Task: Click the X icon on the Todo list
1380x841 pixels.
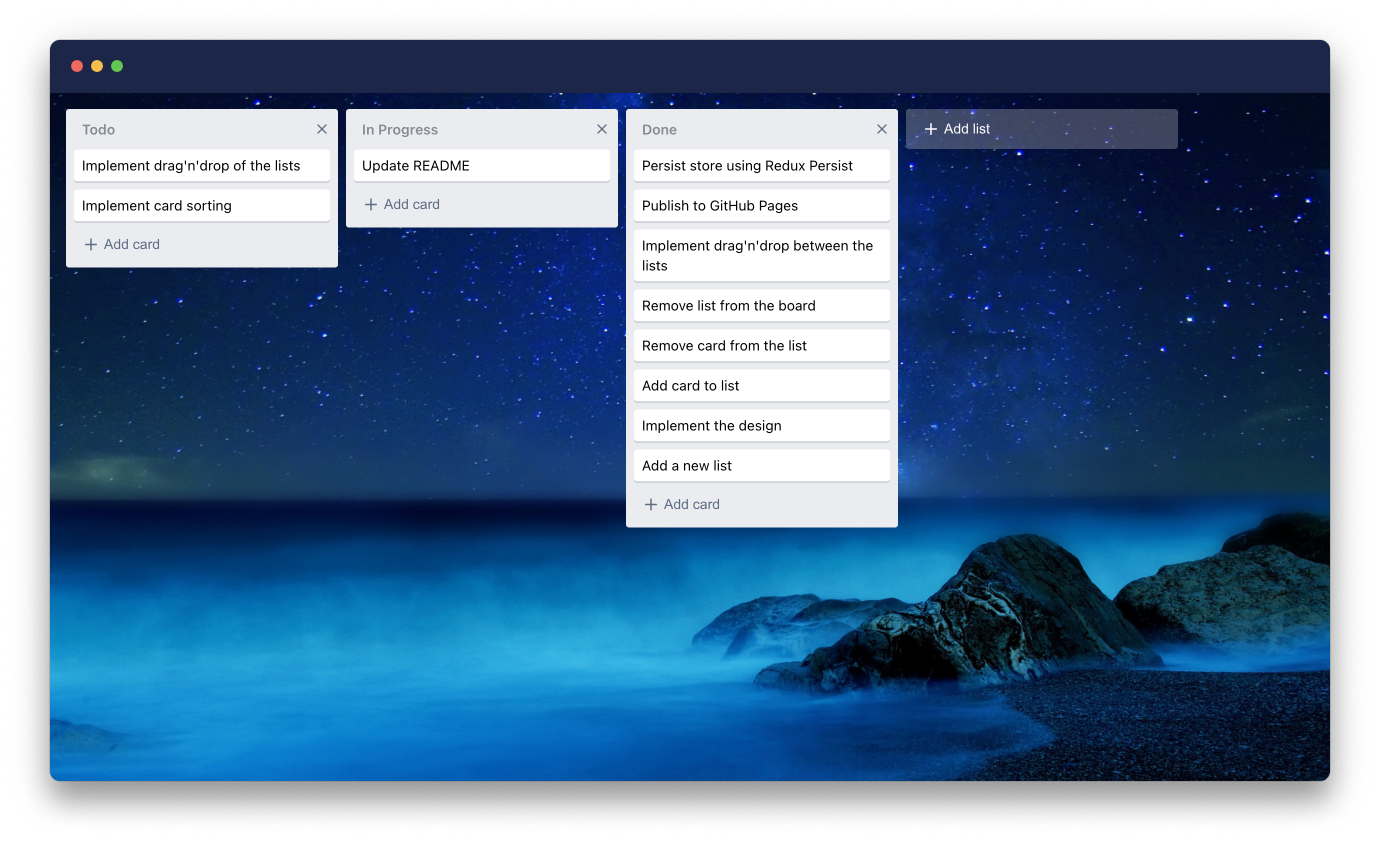Action: pos(322,129)
